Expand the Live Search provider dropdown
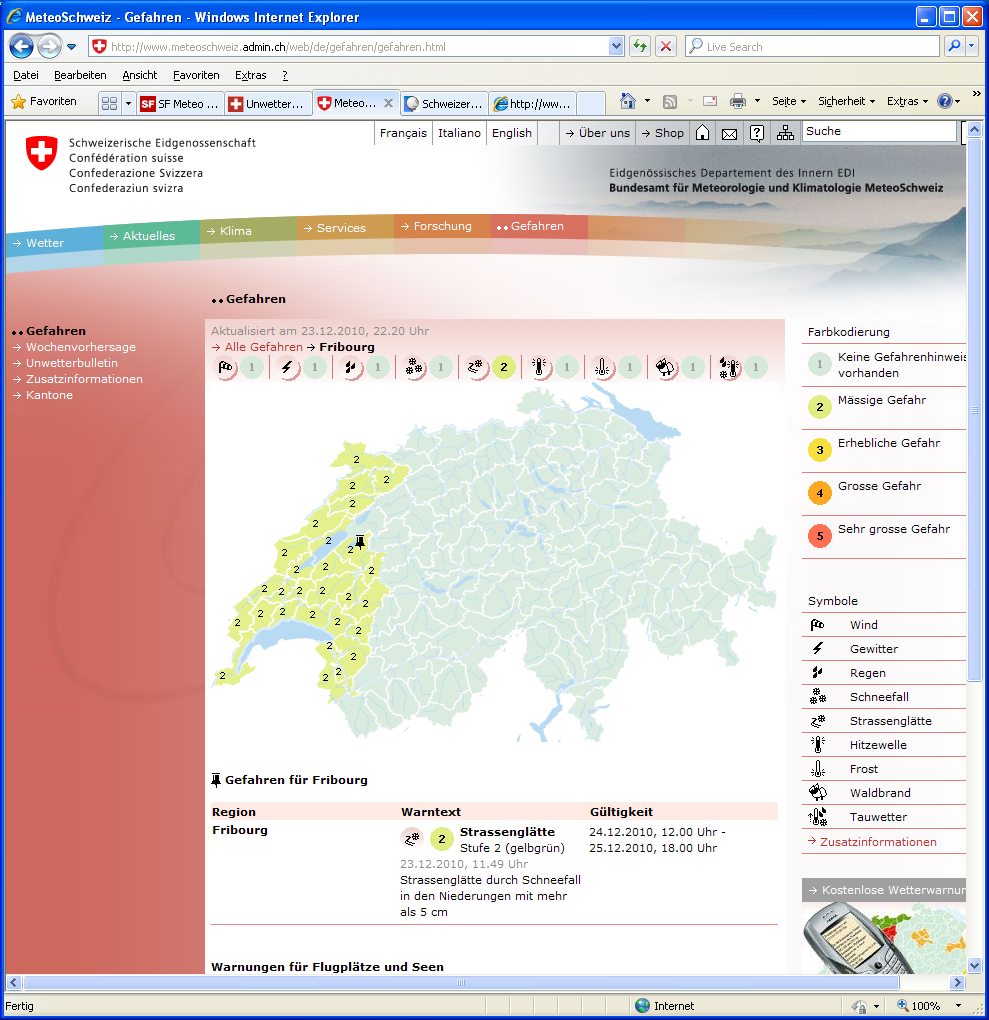This screenshot has height=1020, width=989. click(x=971, y=46)
